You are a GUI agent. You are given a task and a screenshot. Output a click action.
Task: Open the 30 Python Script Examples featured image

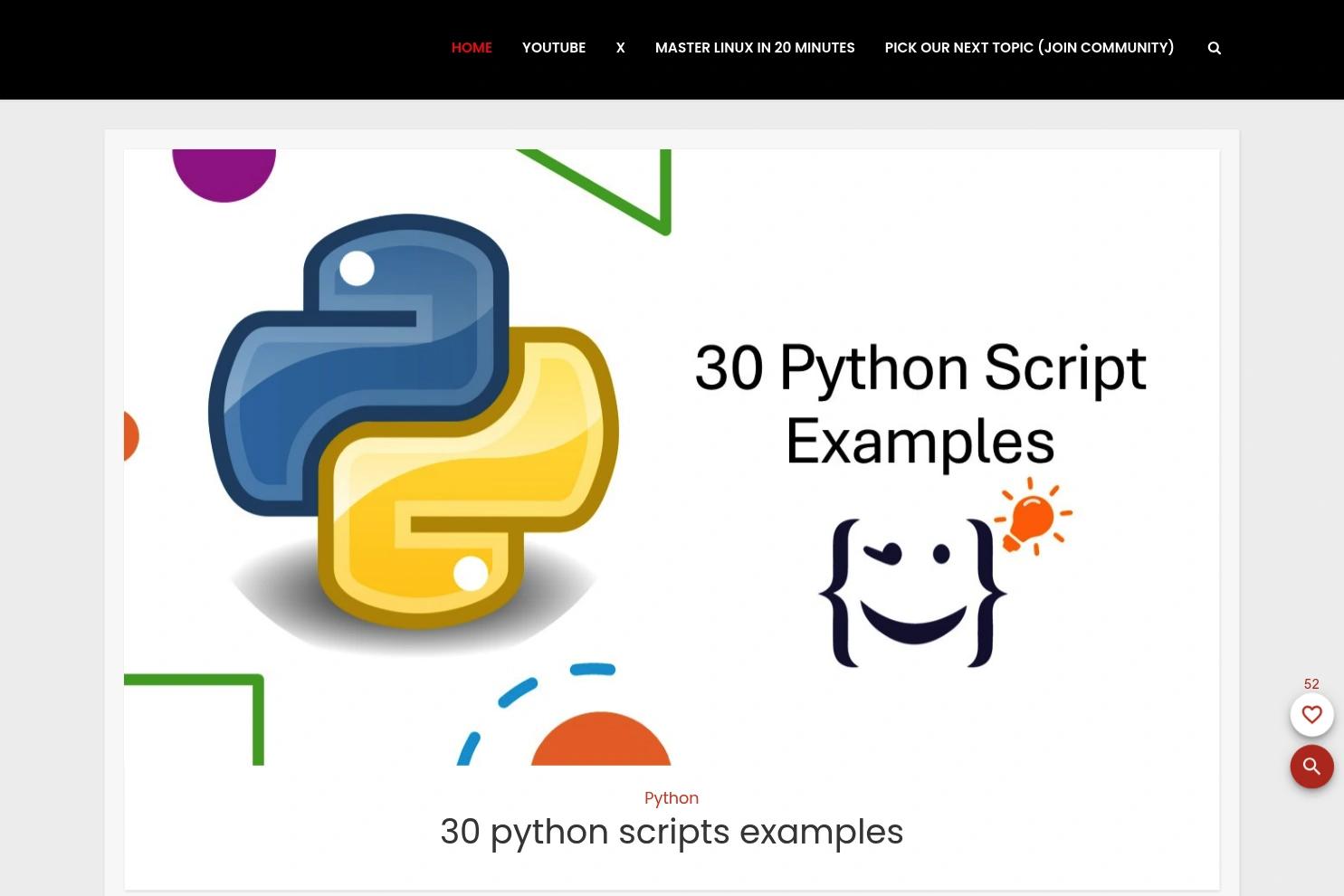(672, 457)
